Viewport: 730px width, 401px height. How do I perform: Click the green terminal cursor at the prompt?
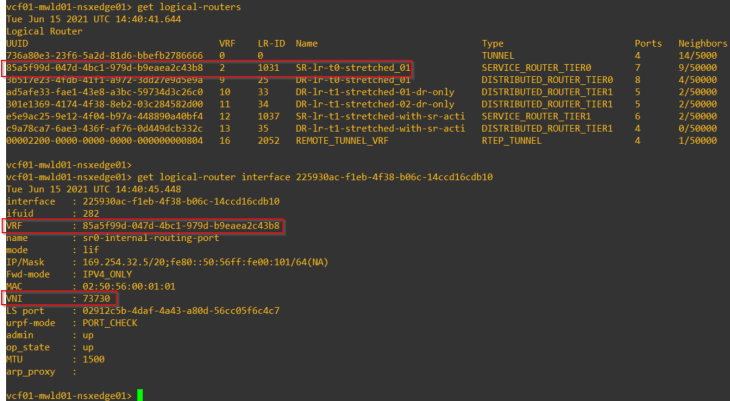[140, 395]
